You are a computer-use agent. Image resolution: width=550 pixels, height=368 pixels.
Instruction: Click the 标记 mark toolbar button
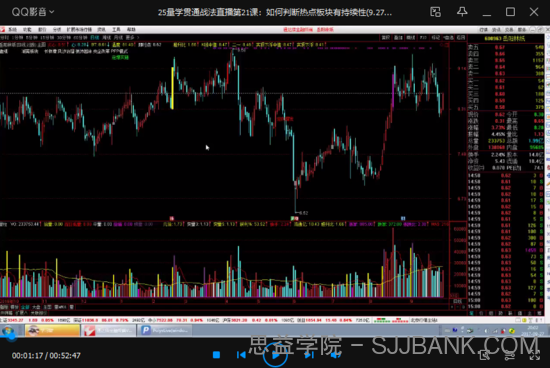(436, 38)
